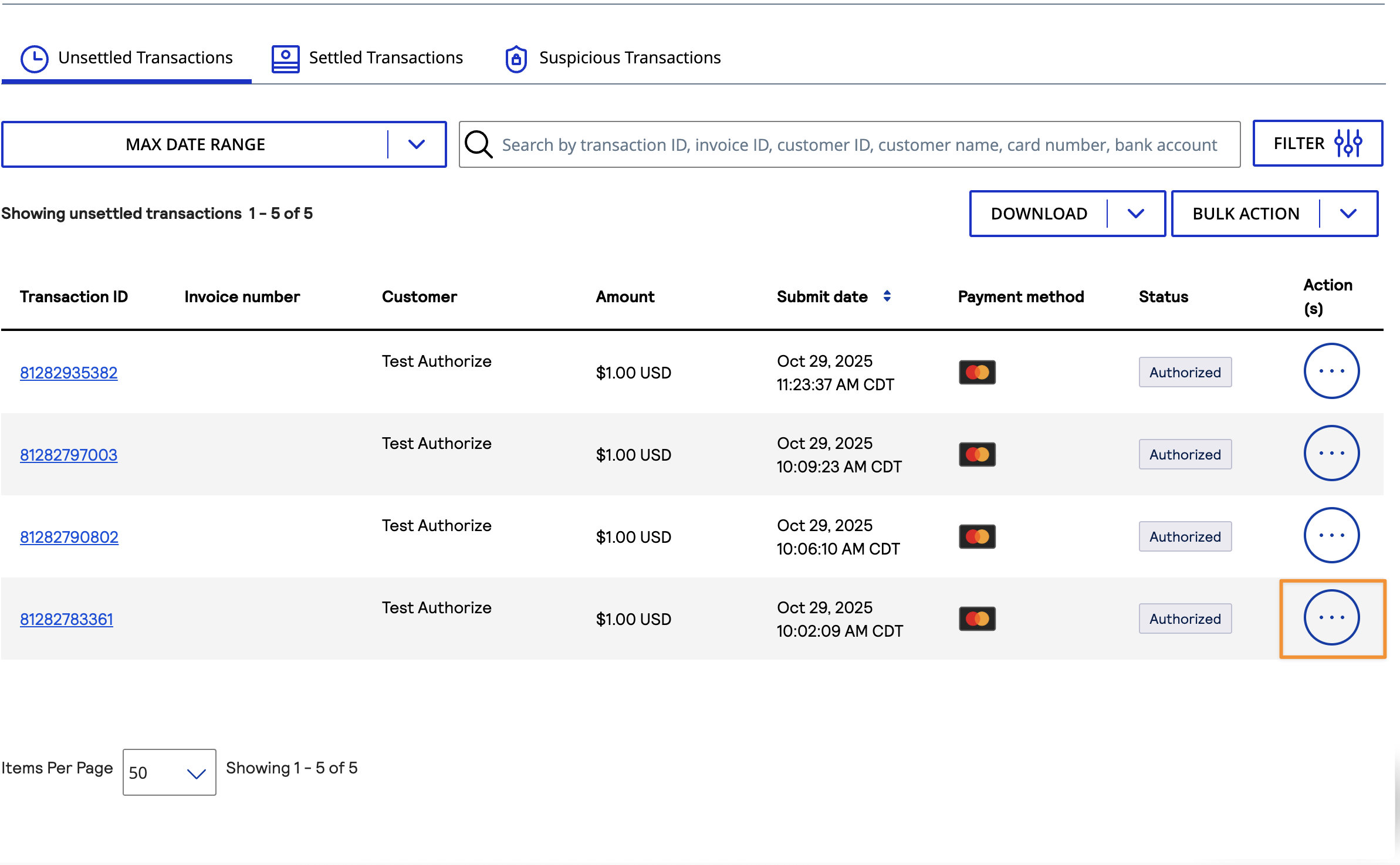Open actions menu for transaction 81282797003
This screenshot has width=1400, height=865.
click(1331, 454)
